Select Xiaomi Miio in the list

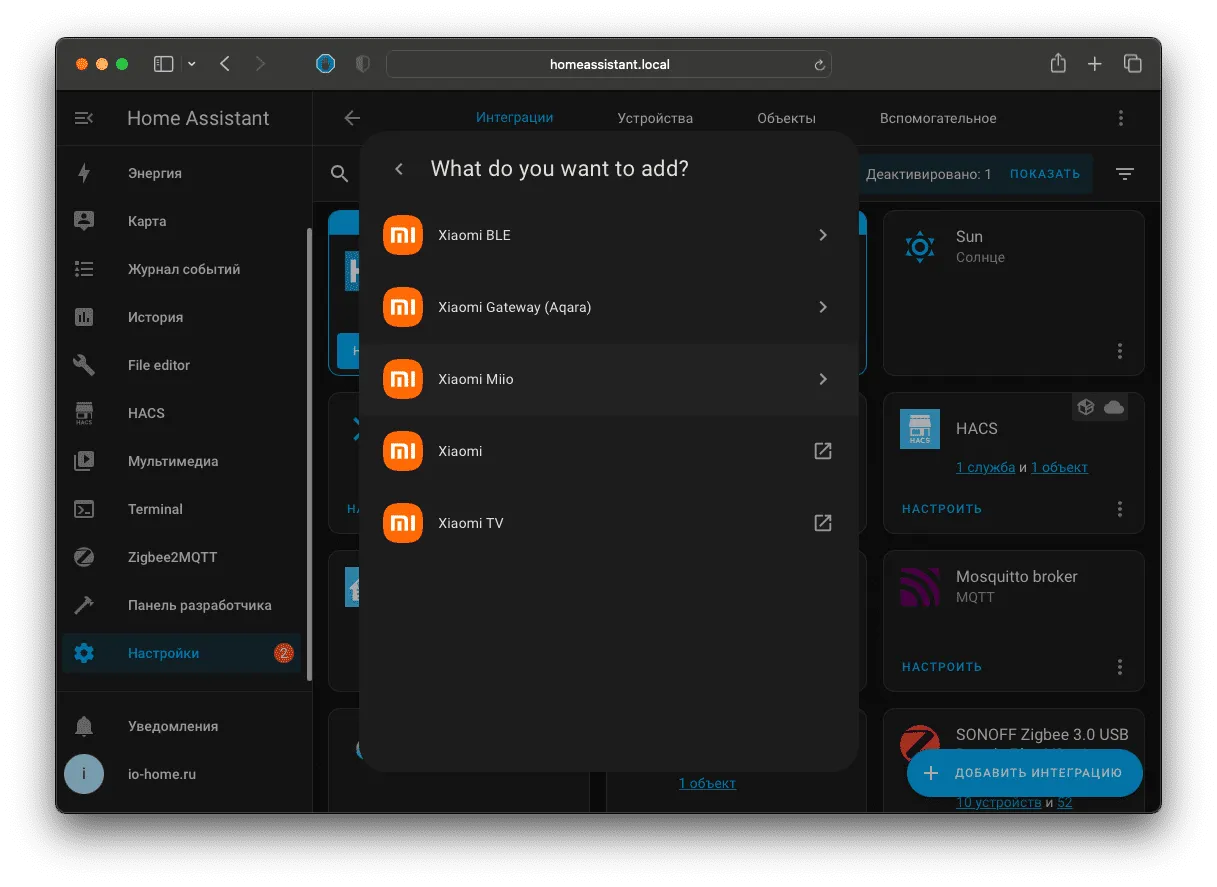609,379
